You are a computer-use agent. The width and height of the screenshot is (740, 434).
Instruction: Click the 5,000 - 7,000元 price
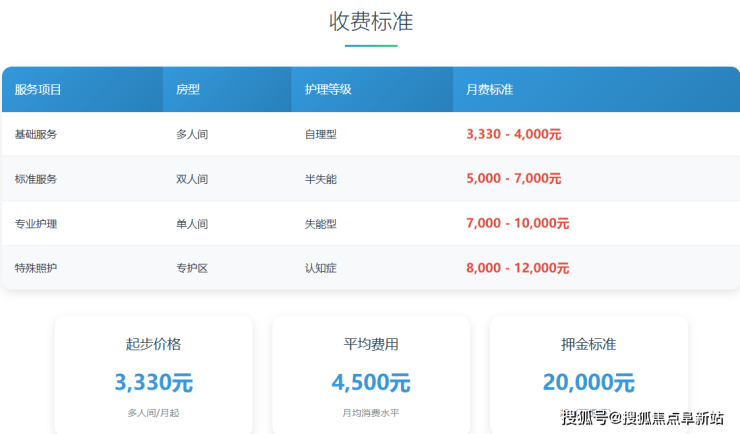(514, 179)
